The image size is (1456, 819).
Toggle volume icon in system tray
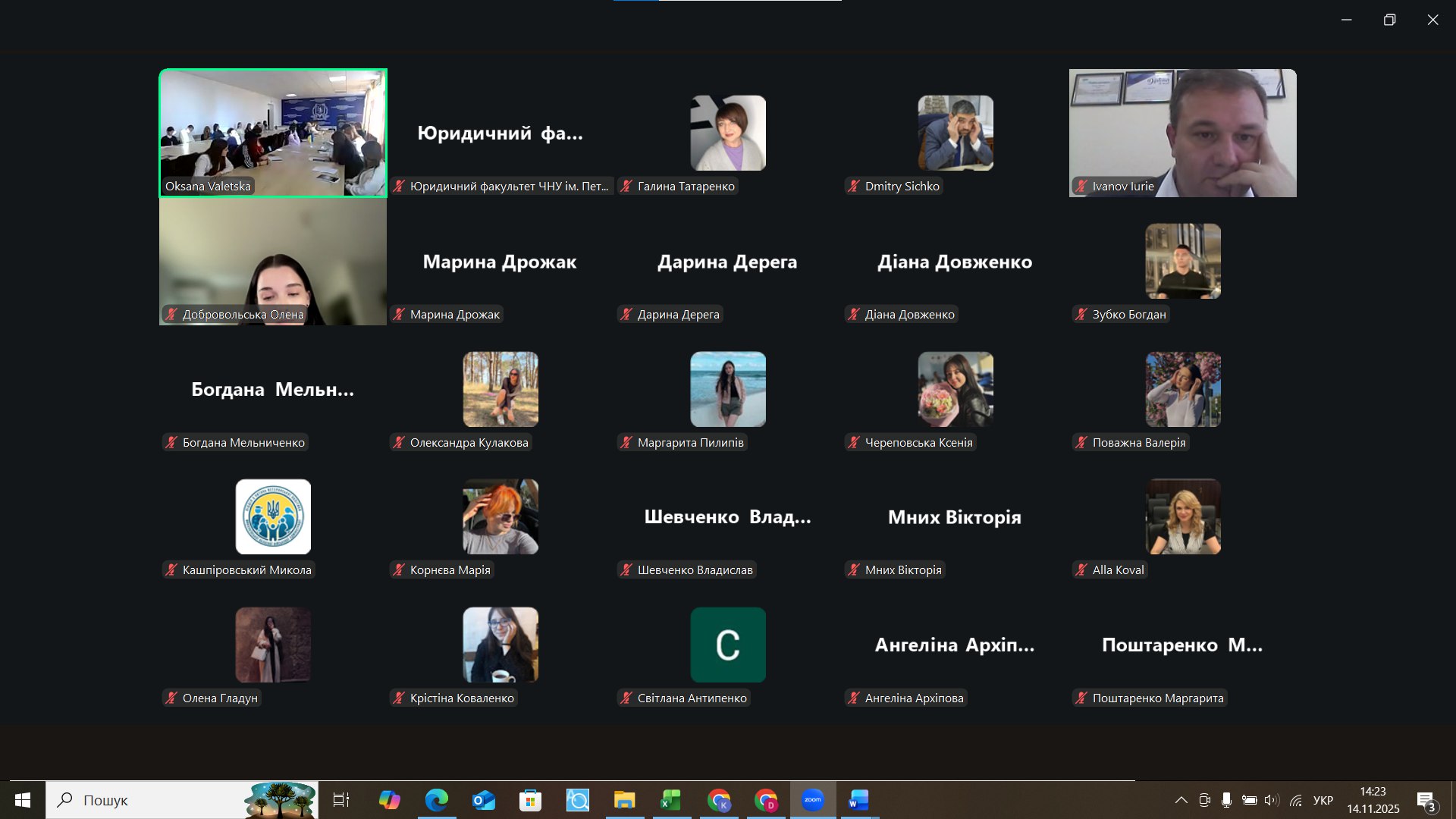point(1272,800)
